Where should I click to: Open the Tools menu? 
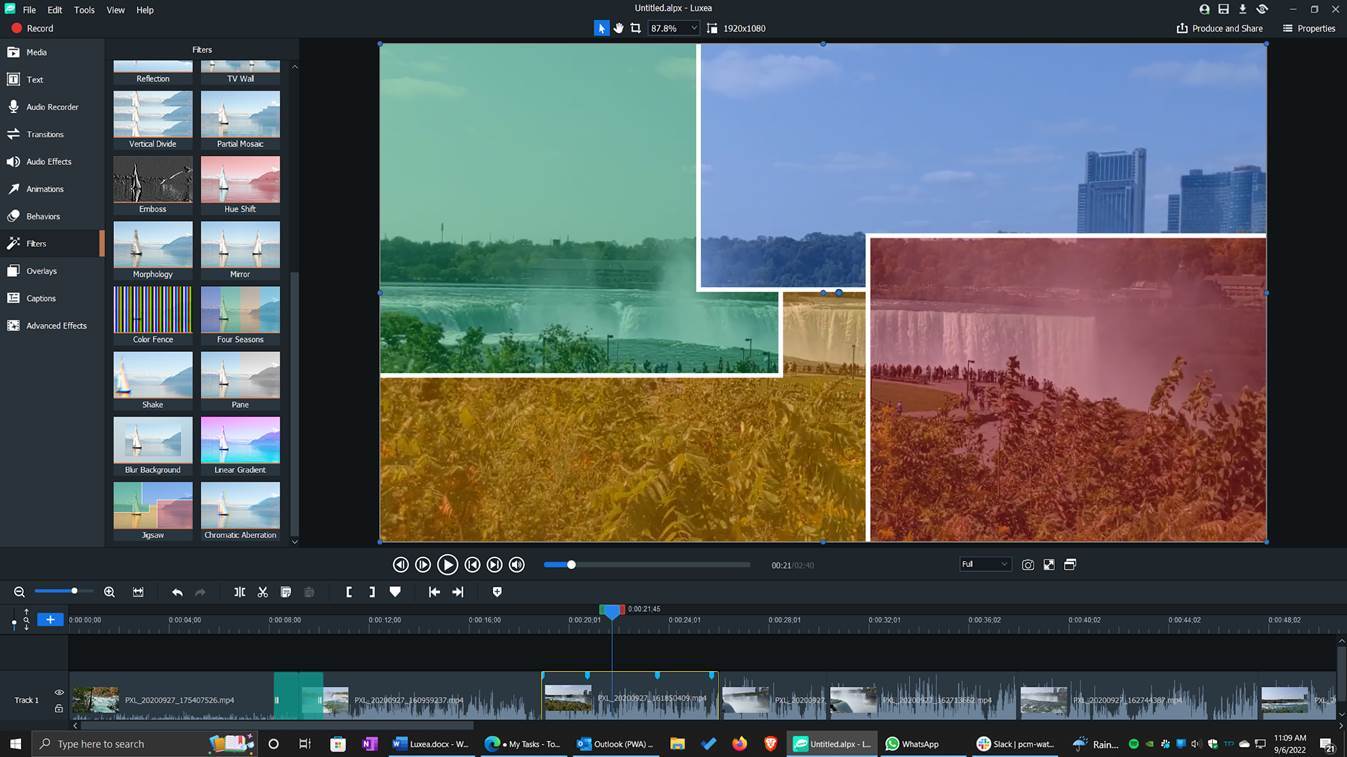[84, 9]
